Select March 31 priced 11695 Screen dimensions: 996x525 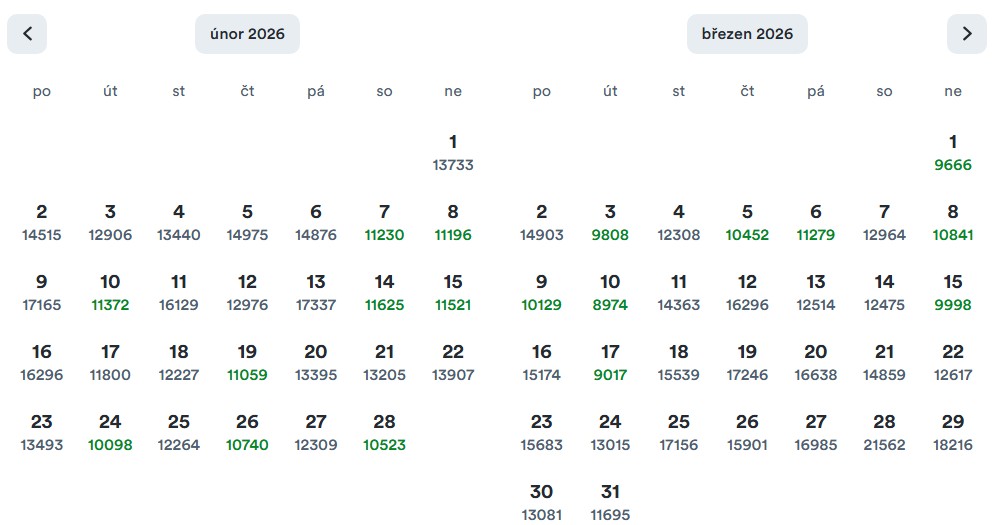tap(610, 502)
